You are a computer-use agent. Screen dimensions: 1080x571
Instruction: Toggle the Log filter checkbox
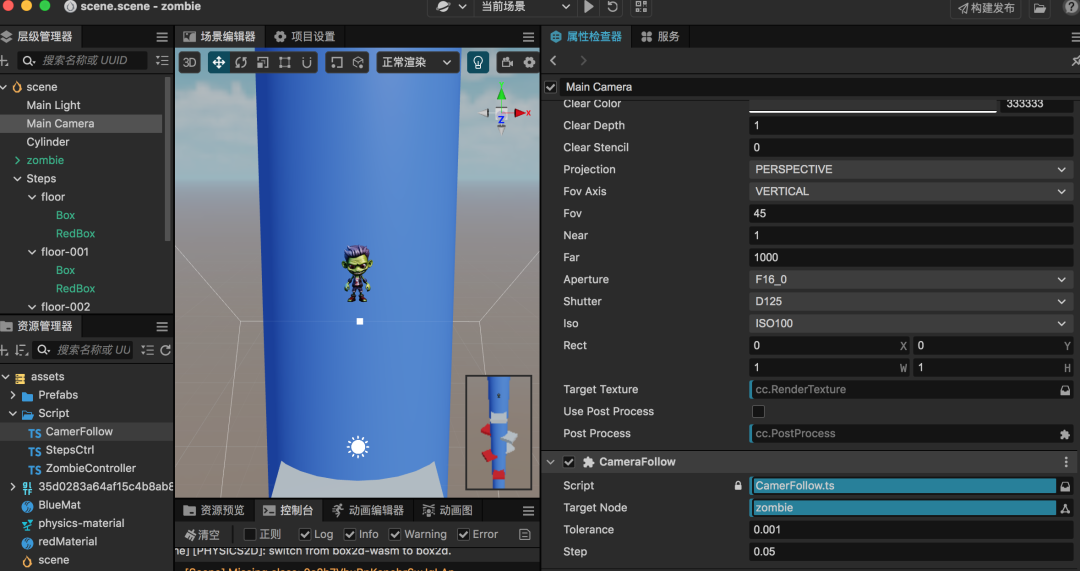point(304,534)
